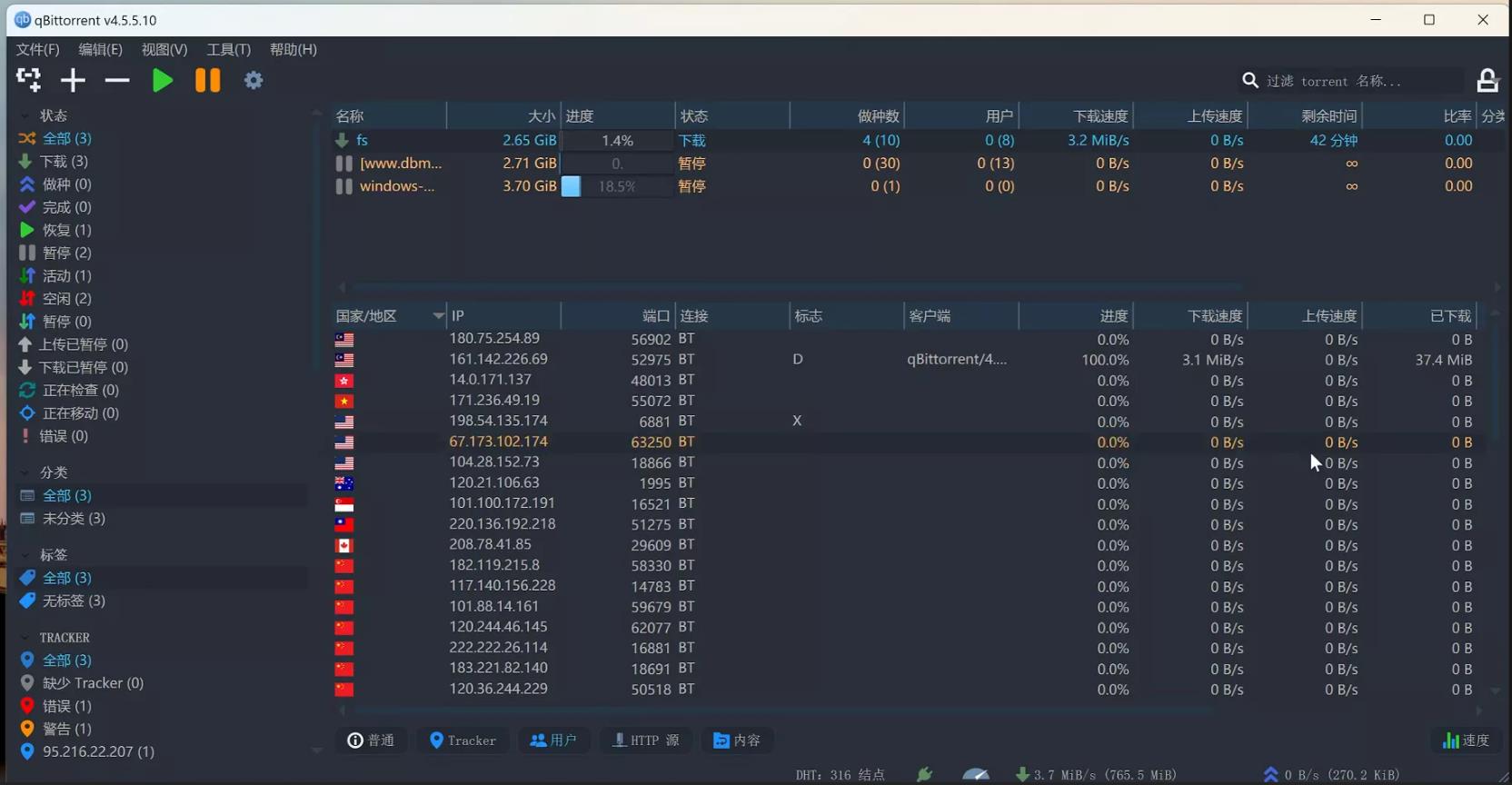
Task: Click the connection status plug icon
Action: click(924, 774)
